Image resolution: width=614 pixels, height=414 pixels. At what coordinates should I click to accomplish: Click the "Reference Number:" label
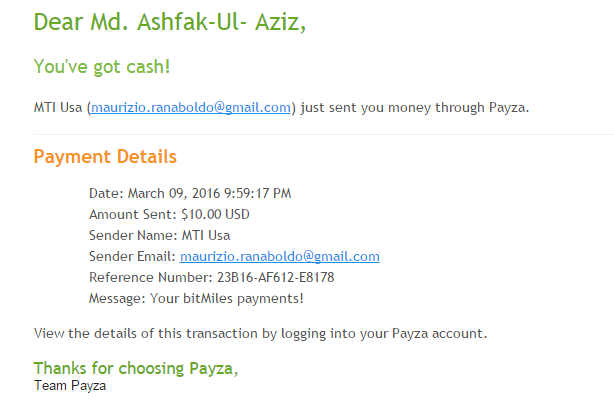pos(148,277)
